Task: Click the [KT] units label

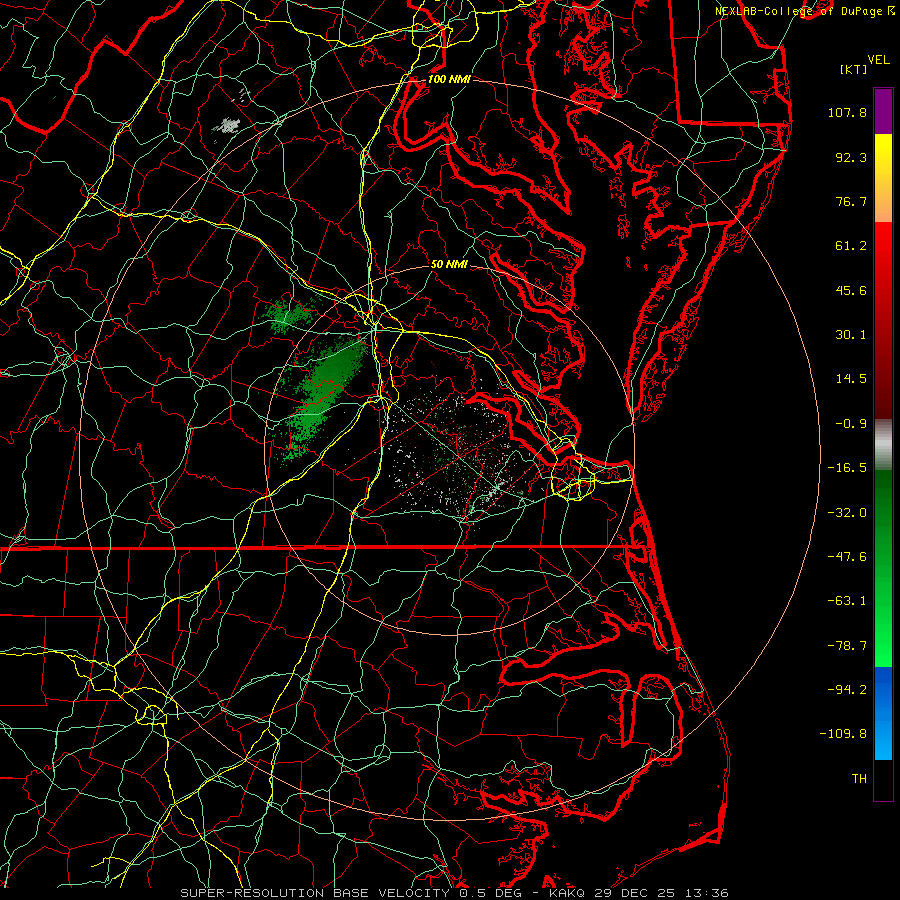Action: click(853, 69)
